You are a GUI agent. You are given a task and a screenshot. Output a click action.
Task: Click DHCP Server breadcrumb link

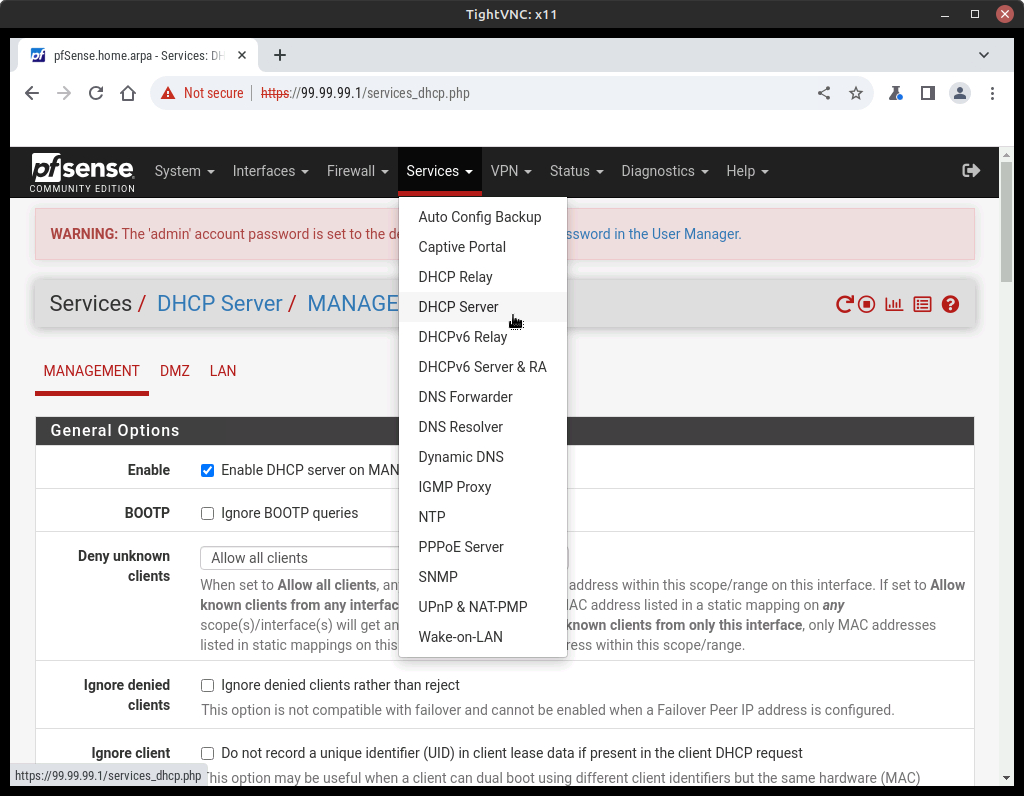(x=219, y=304)
